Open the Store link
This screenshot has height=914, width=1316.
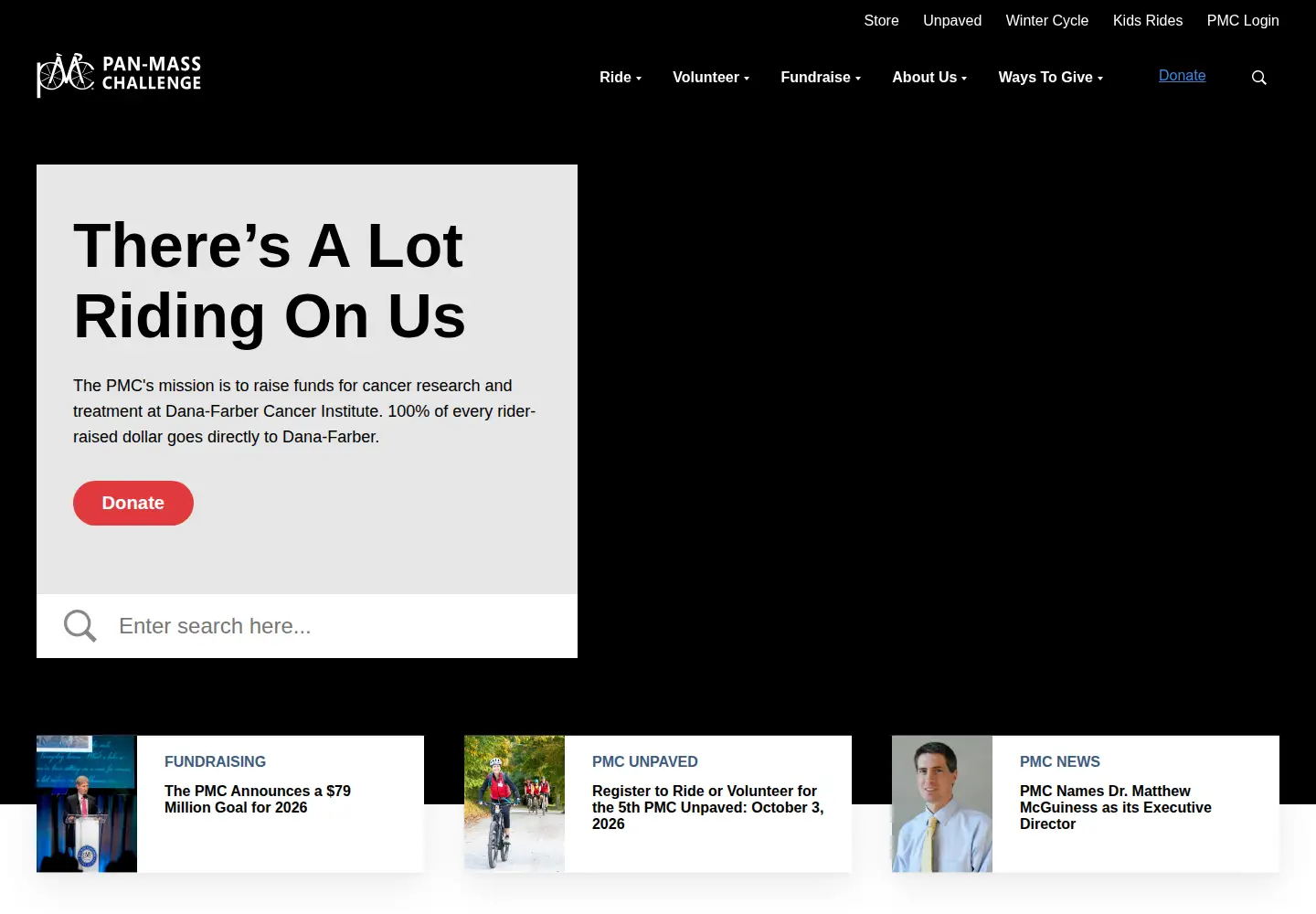coord(881,20)
